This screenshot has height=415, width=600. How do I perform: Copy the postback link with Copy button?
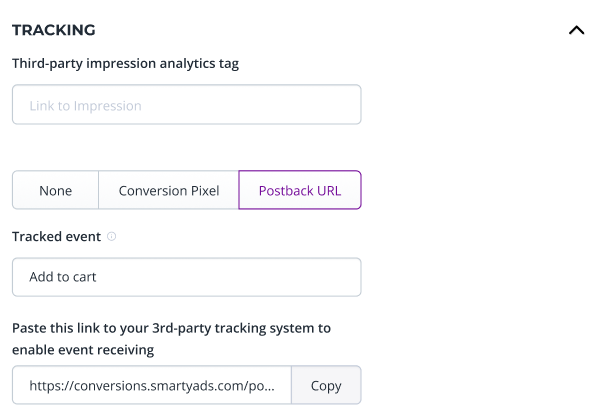(x=326, y=385)
